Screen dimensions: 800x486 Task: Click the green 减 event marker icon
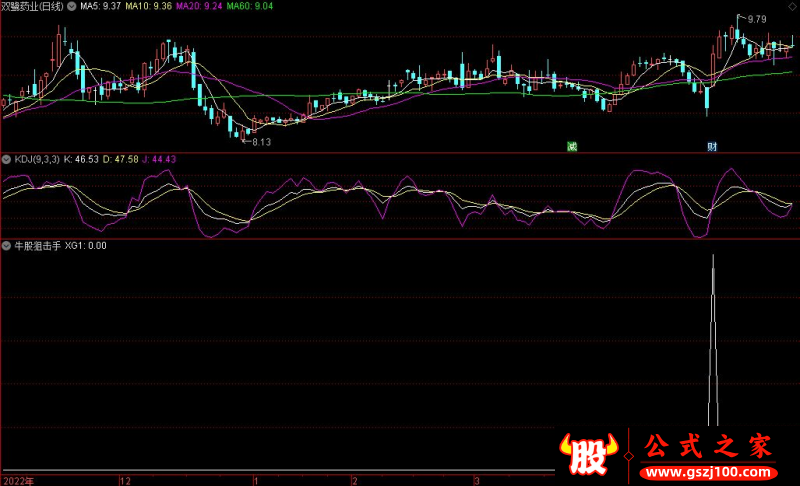click(x=572, y=146)
